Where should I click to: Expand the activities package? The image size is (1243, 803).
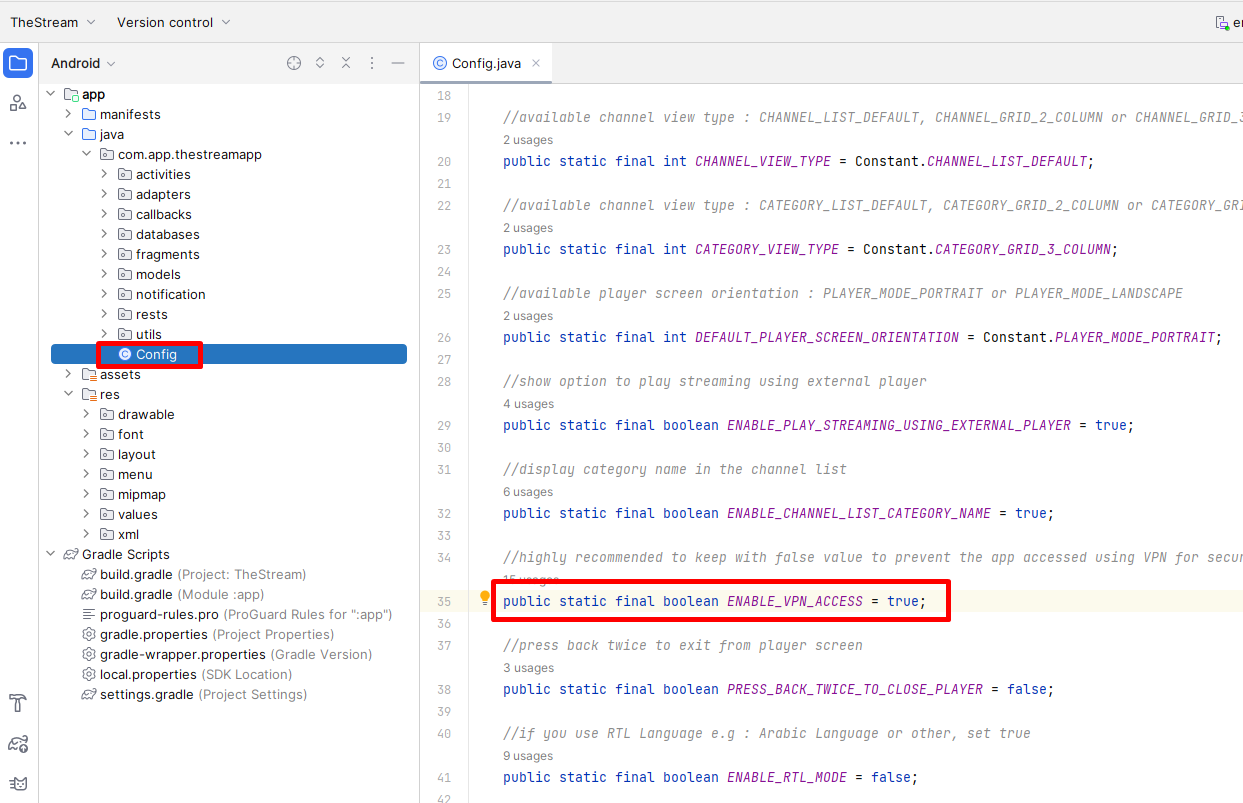tap(104, 174)
